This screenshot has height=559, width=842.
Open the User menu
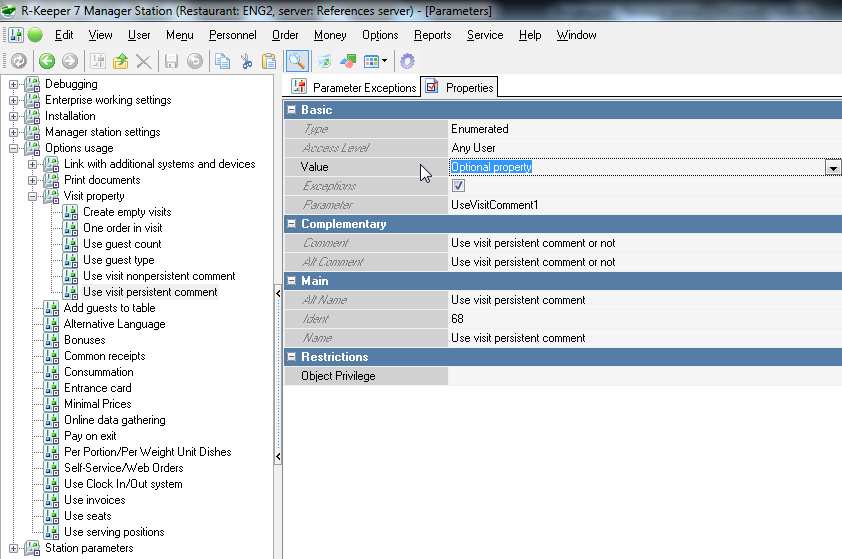pyautogui.click(x=139, y=35)
